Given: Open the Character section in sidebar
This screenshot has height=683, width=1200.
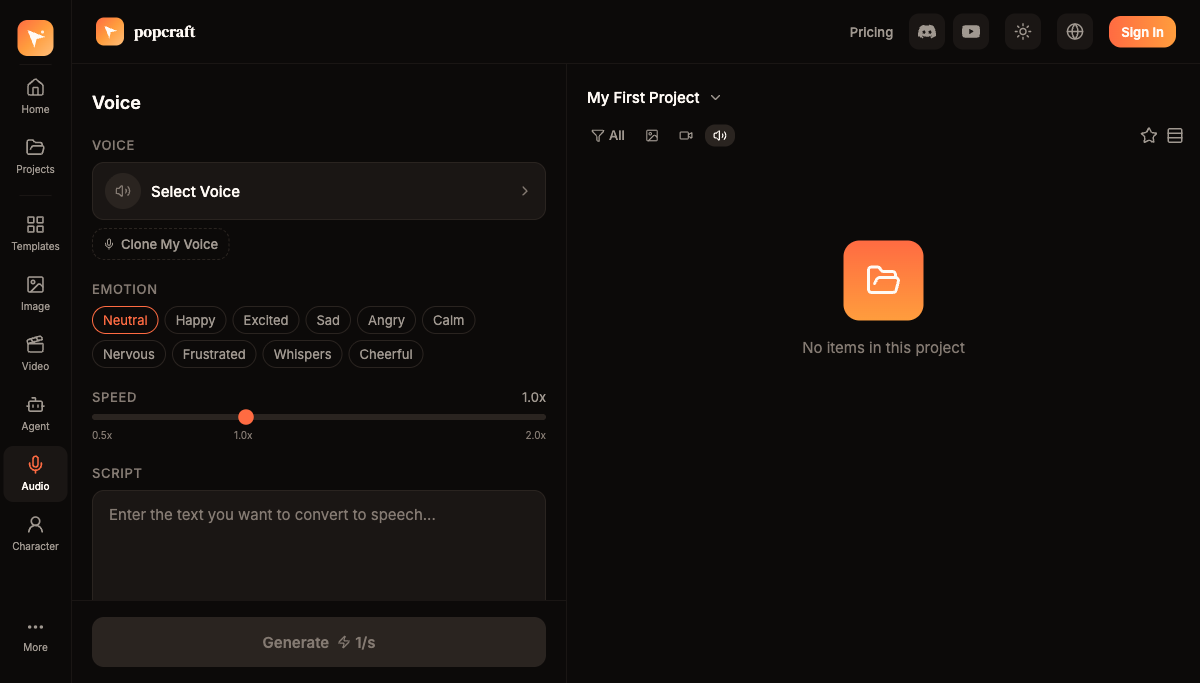Looking at the screenshot, I should [x=35, y=533].
